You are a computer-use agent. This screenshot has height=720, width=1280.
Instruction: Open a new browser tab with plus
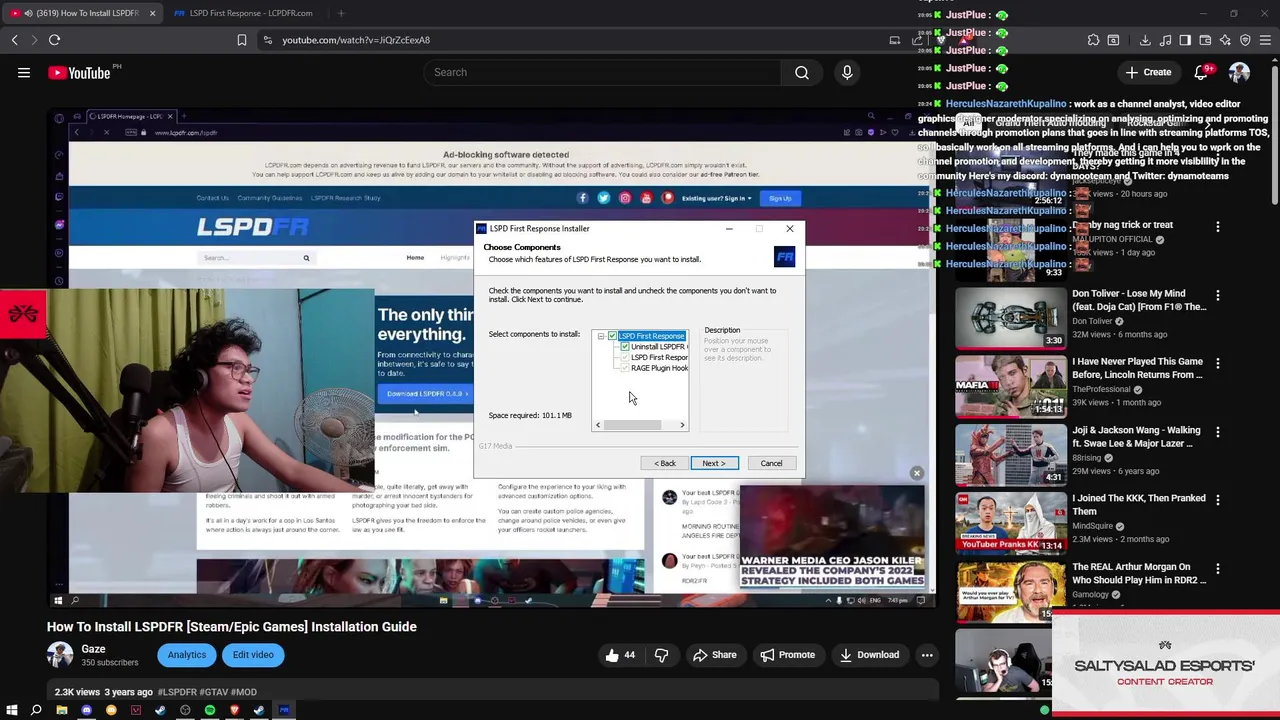(x=341, y=13)
